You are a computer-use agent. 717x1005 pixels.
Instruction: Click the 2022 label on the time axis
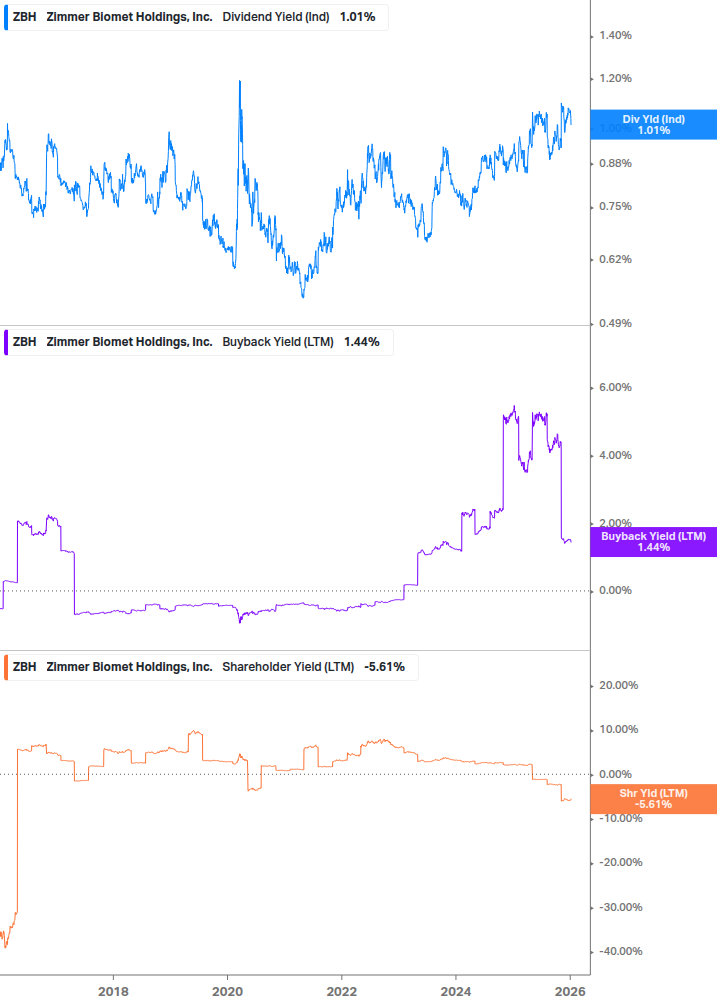(342, 992)
